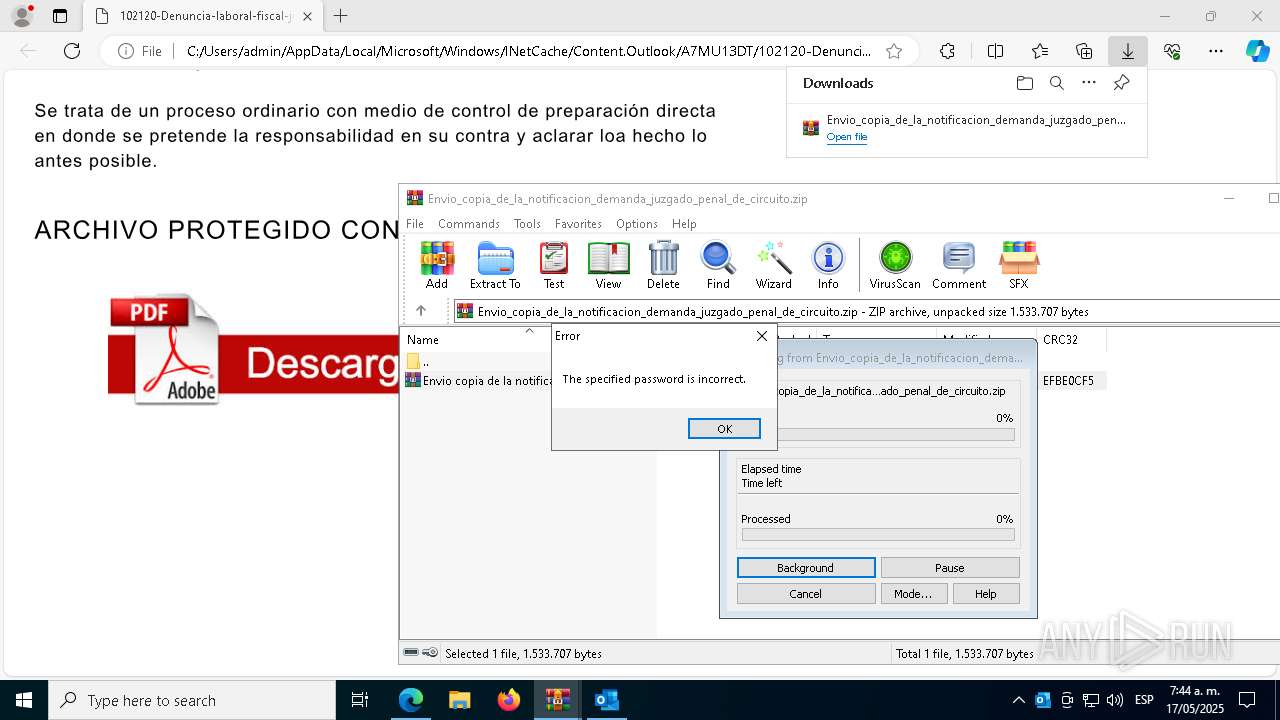Open Edge profile avatar icon
The height and width of the screenshot is (720, 1280).
point(22,16)
